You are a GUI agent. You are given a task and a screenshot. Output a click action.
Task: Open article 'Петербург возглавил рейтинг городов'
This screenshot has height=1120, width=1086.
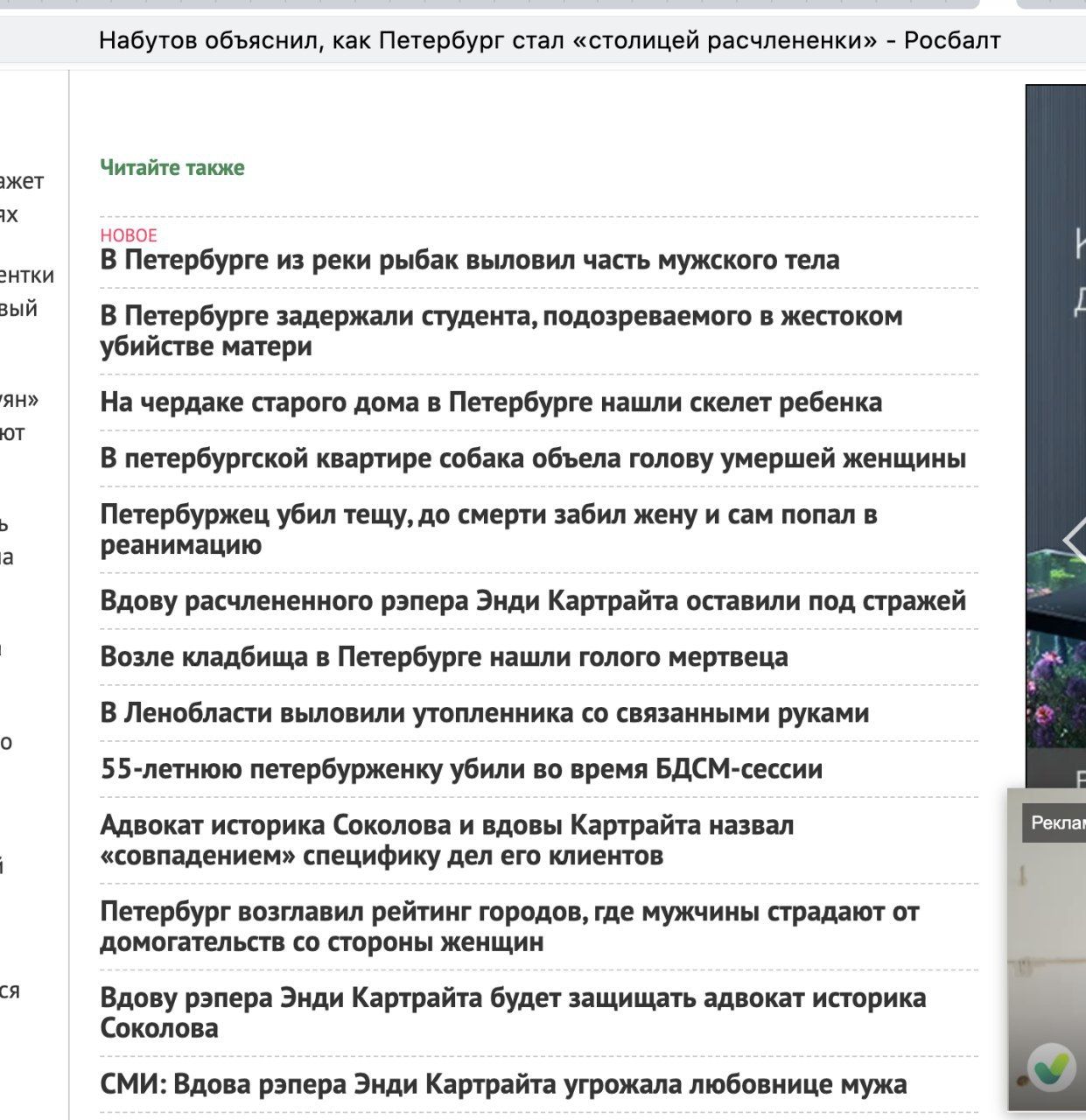click(x=509, y=927)
